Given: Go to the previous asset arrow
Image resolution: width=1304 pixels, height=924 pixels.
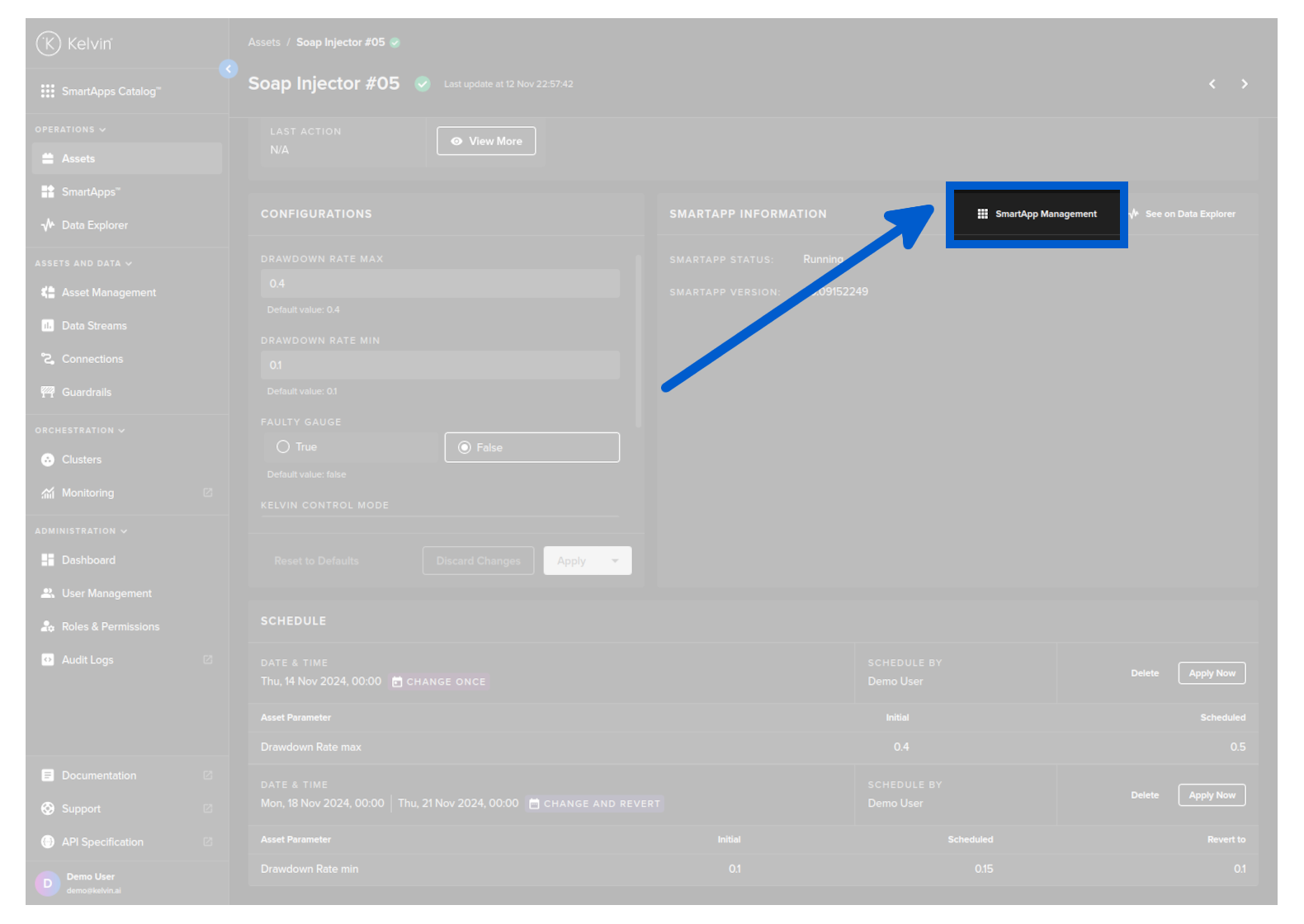Looking at the screenshot, I should 1212,84.
